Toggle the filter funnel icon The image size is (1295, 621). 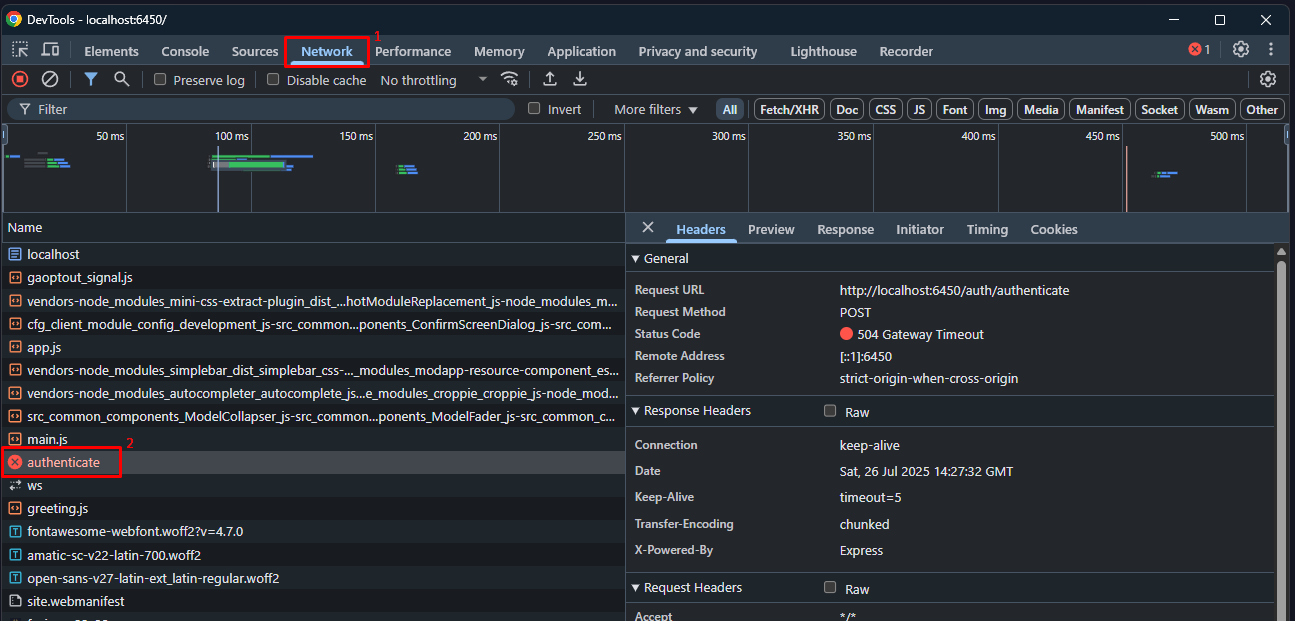[x=91, y=79]
